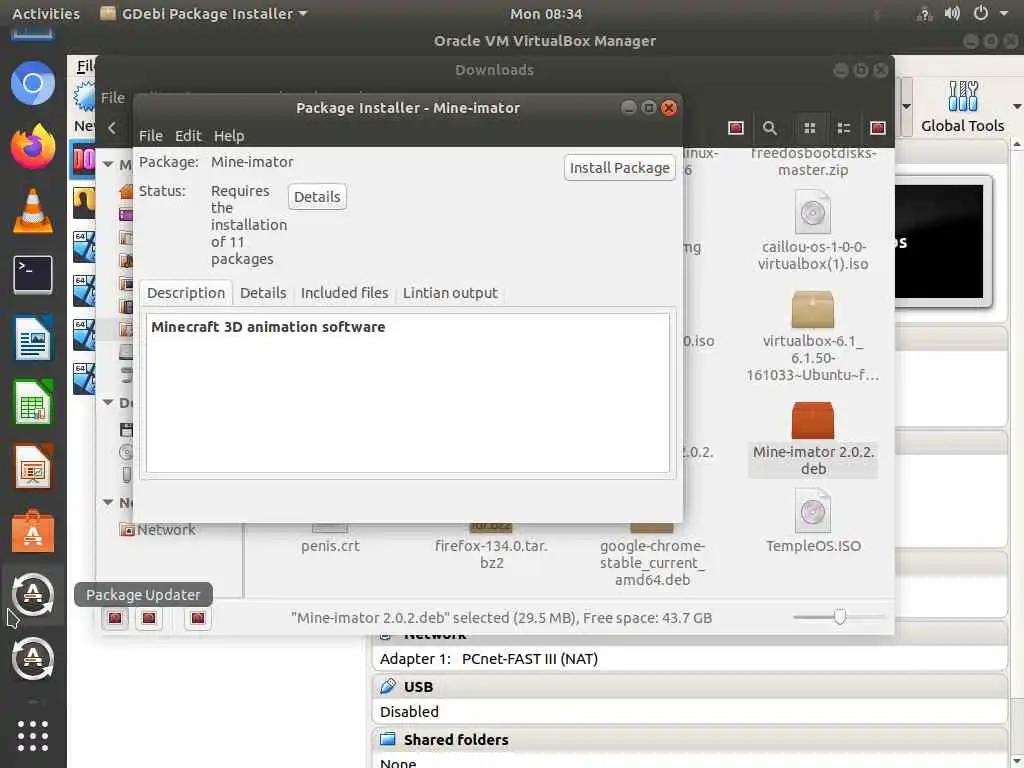Select freedosbootdisks-master.zip file
Screen dimensions: 1024x768
812,161
